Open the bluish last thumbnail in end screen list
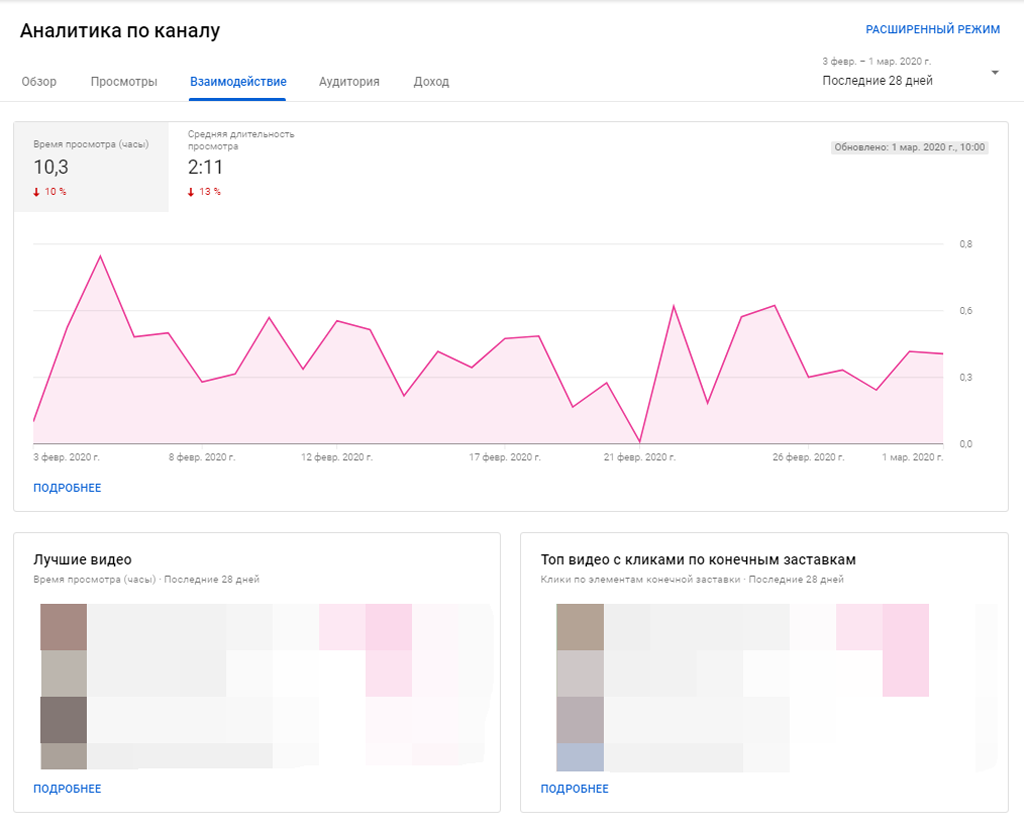The width and height of the screenshot is (1024, 819). [580, 757]
